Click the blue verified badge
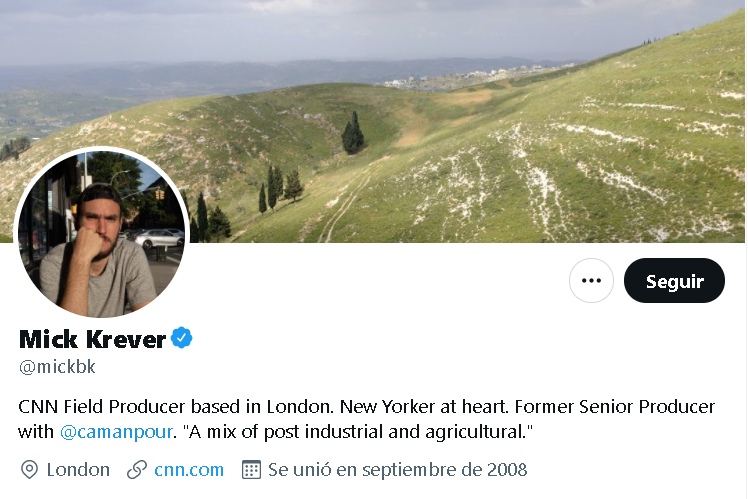 (x=181, y=339)
